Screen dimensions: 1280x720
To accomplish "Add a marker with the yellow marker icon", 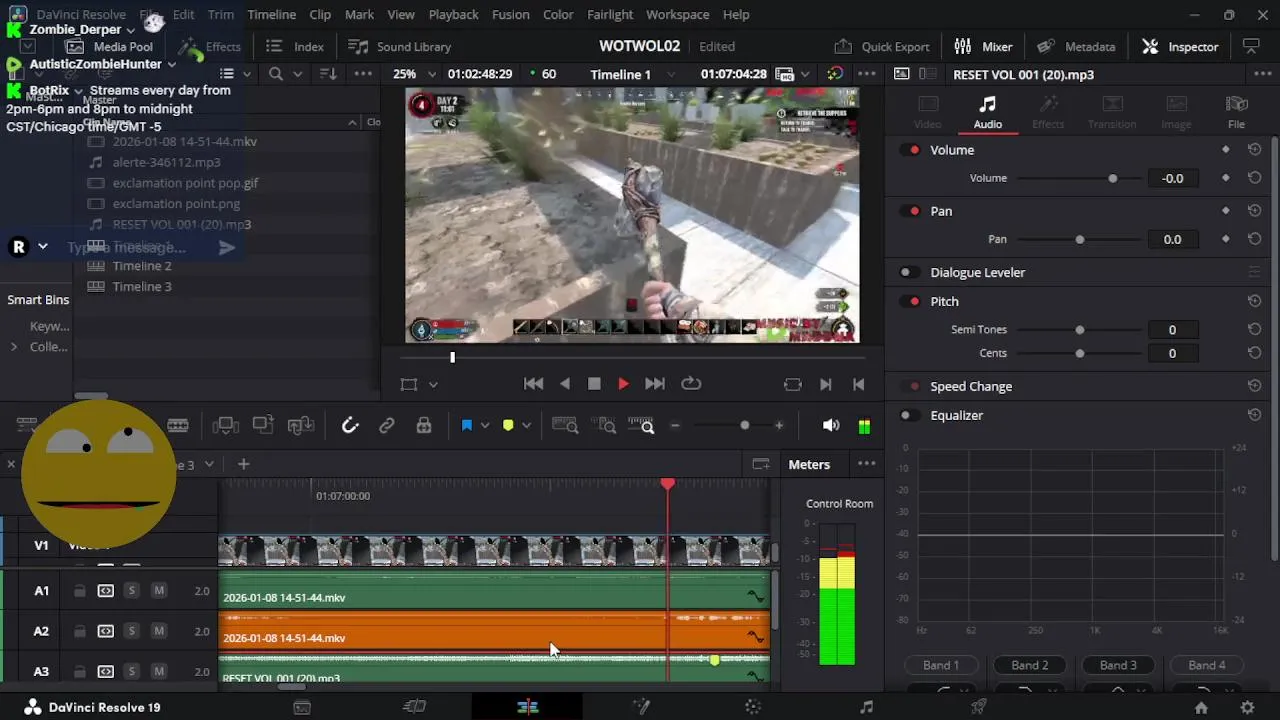I will click(508, 426).
